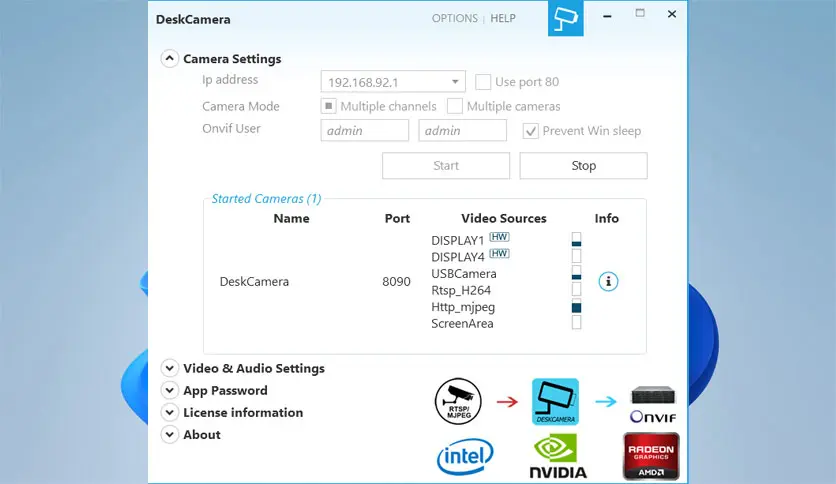Viewport: 836px width, 484px height.
Task: Click port value 8090
Action: click(x=396, y=281)
